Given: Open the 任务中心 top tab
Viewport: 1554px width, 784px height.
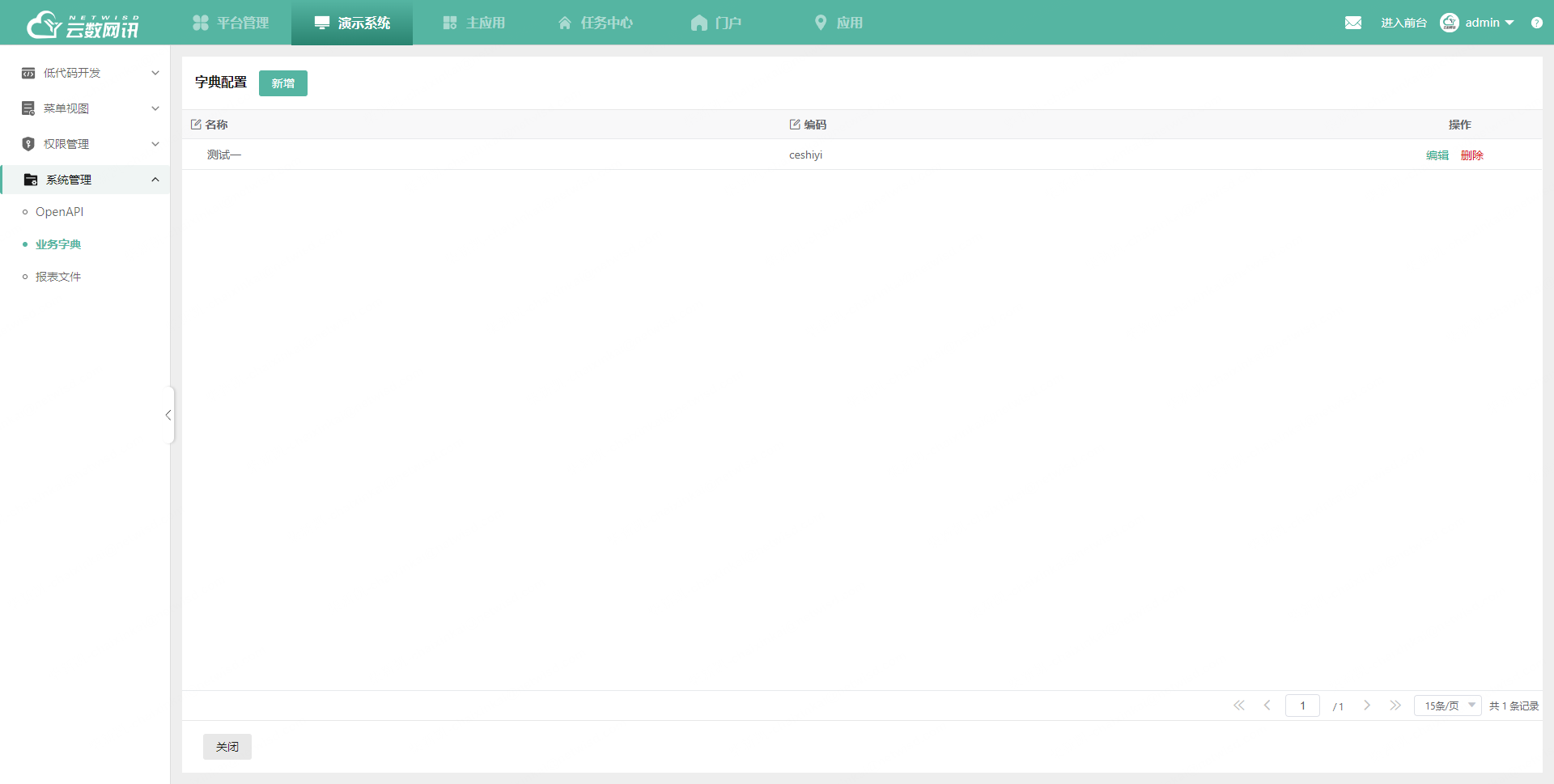Looking at the screenshot, I should coord(596,23).
